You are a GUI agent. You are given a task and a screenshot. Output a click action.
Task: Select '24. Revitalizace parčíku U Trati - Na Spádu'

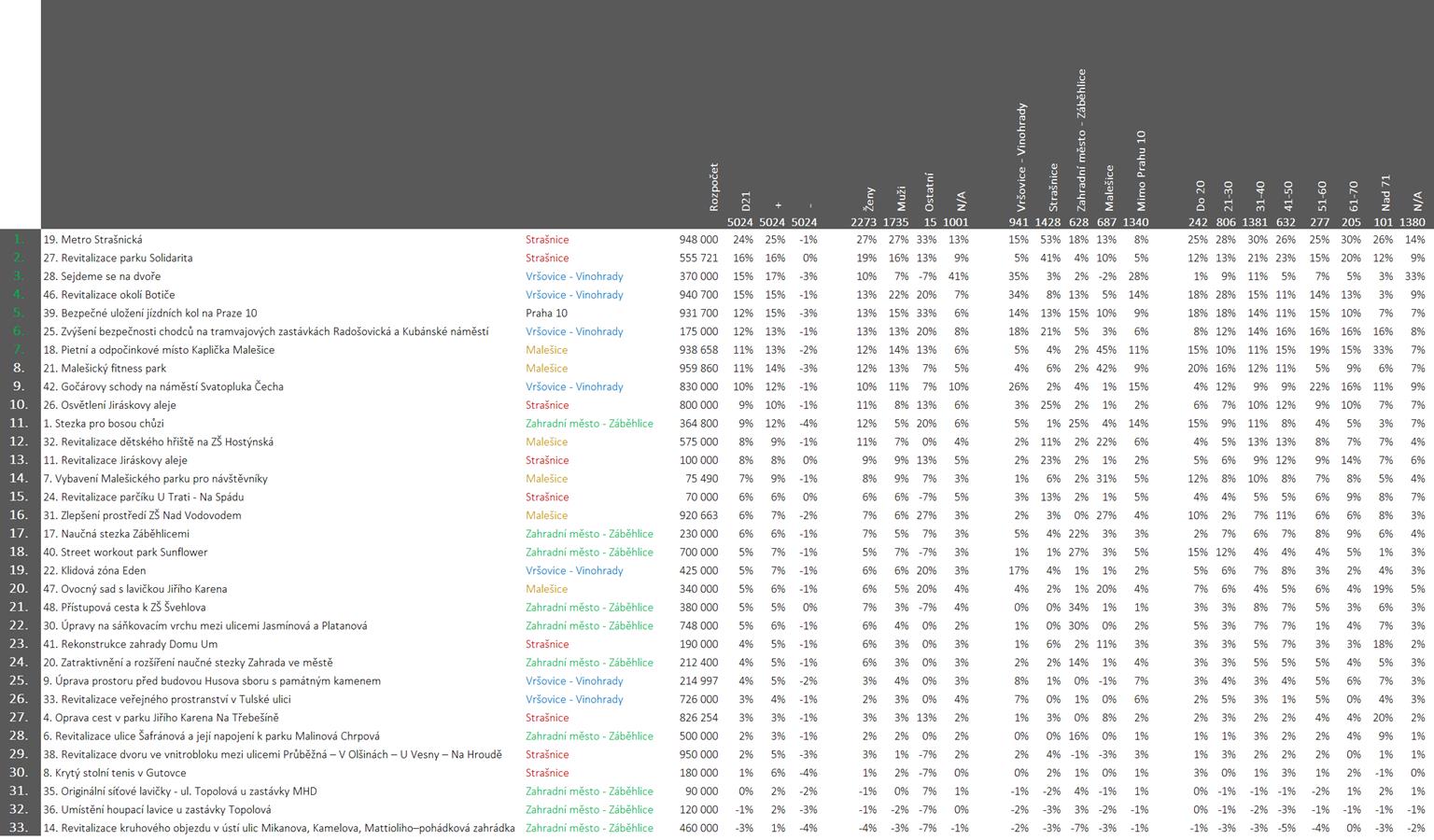click(143, 497)
